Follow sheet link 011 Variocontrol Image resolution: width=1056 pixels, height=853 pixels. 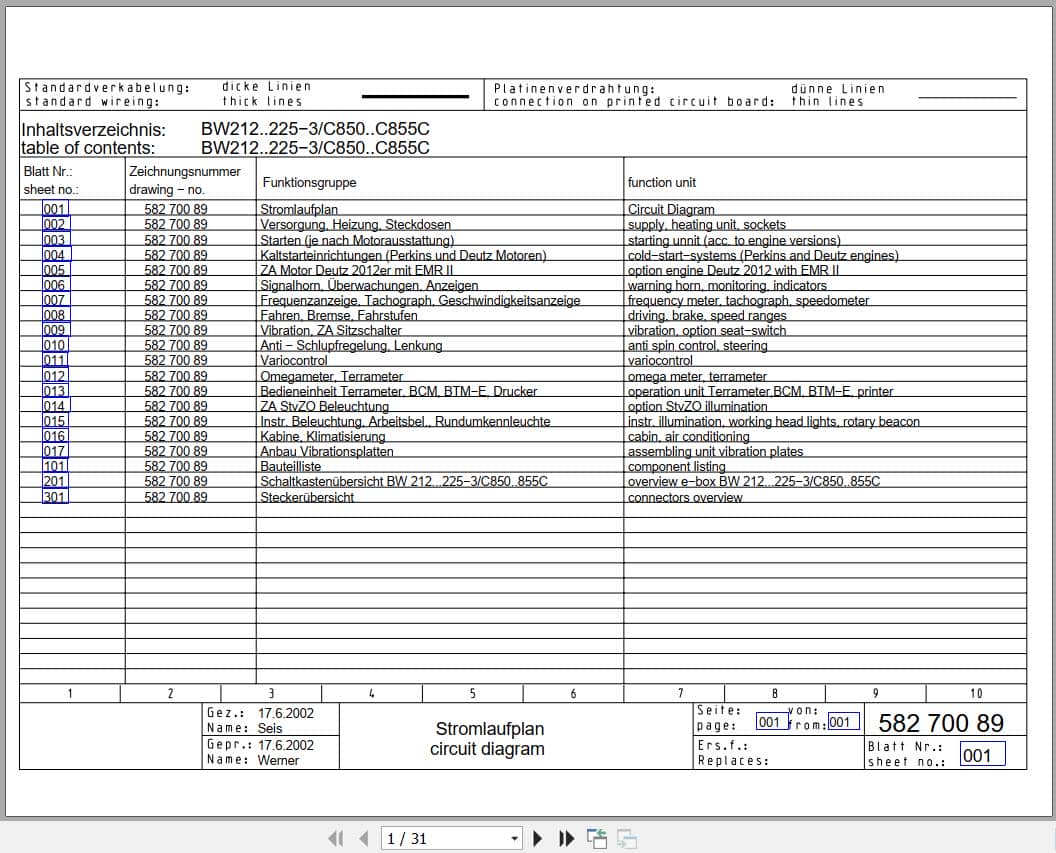55,360
